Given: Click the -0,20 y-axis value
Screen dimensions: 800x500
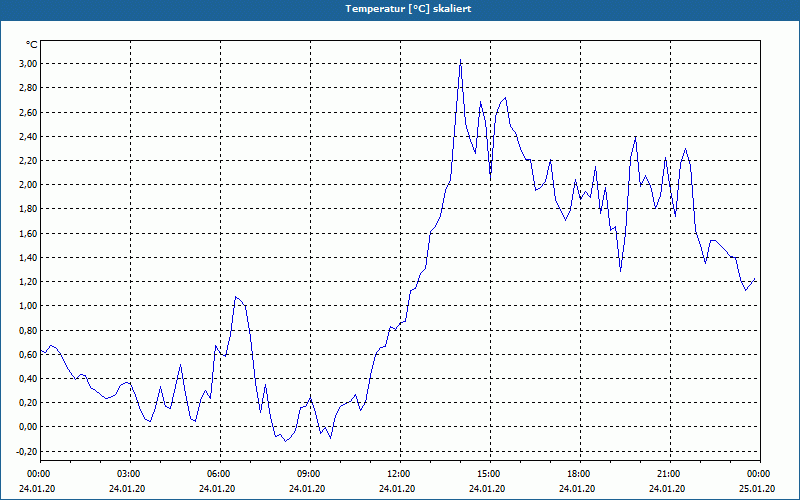Looking at the screenshot, I should coord(28,451).
